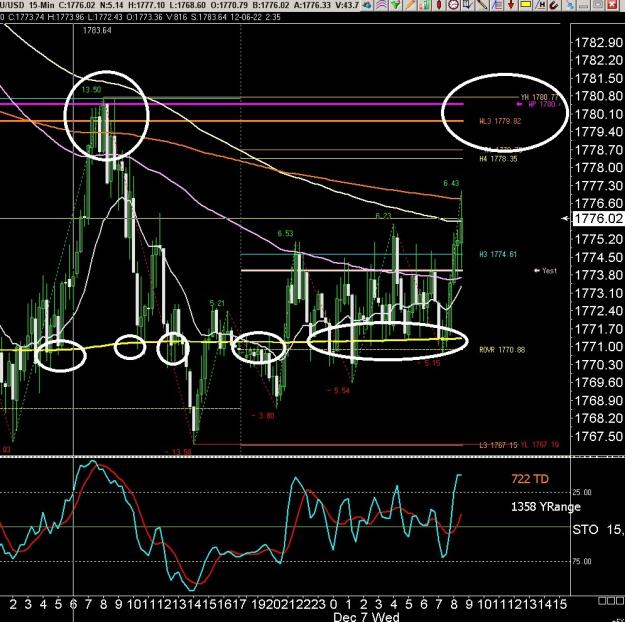Image resolution: width=625 pixels, height=622 pixels.
Task: Open the purple bands indicator tool
Action: coord(381,5)
